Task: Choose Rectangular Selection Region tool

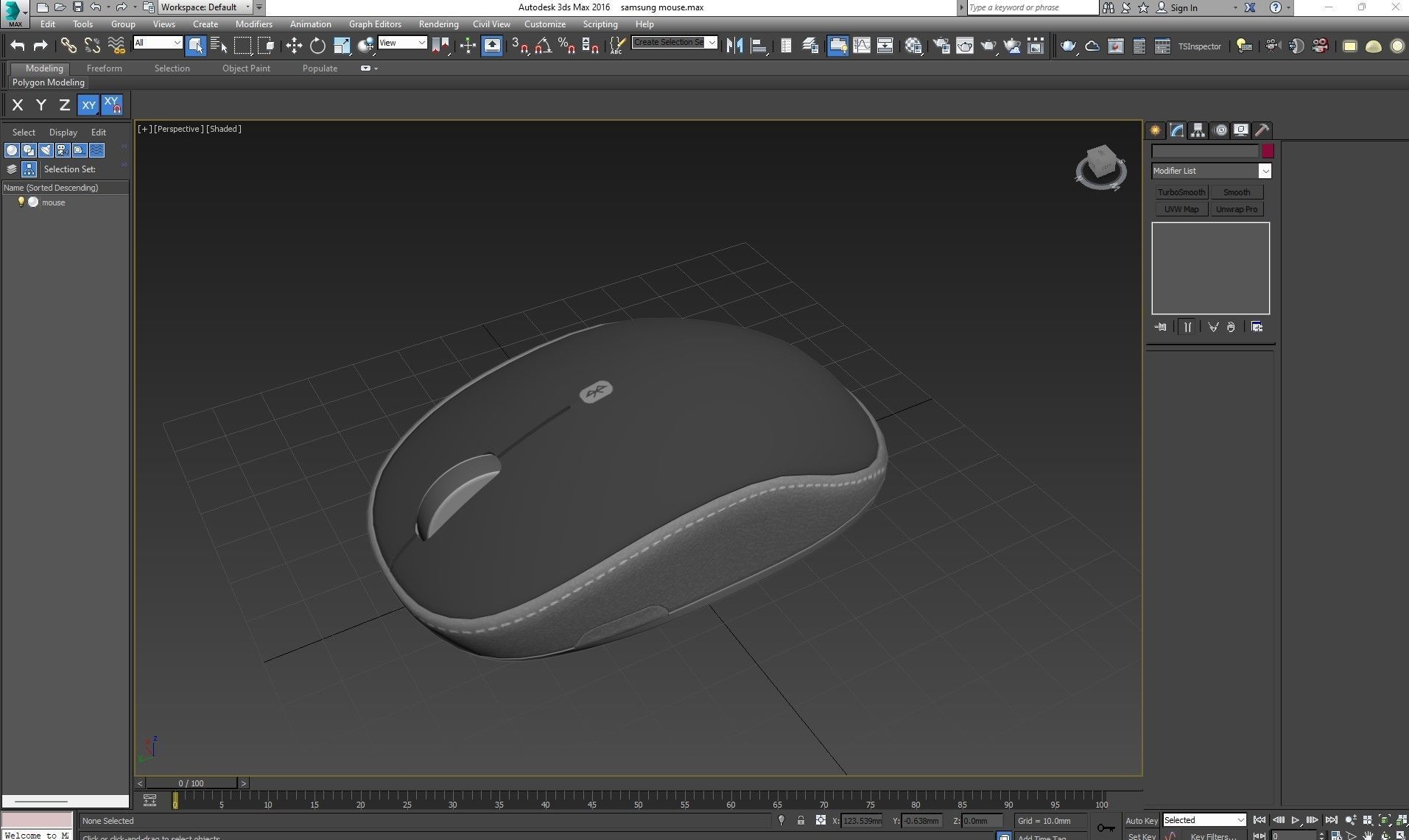Action: pos(242,46)
